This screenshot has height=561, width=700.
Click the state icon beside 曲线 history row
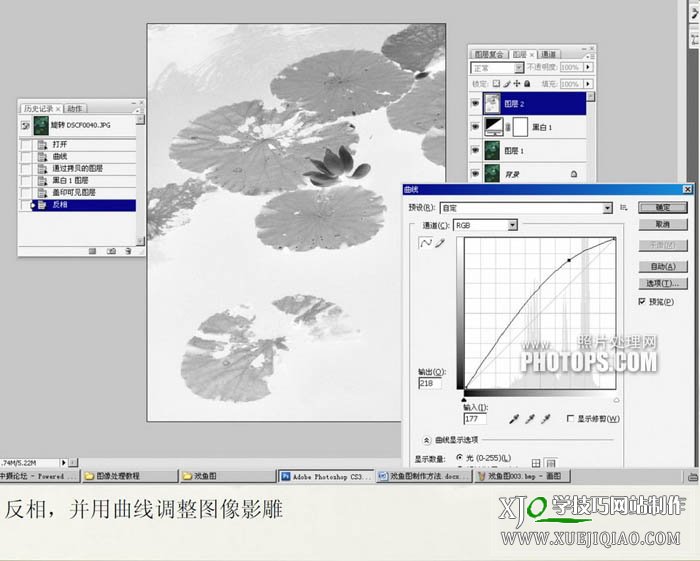point(42,157)
